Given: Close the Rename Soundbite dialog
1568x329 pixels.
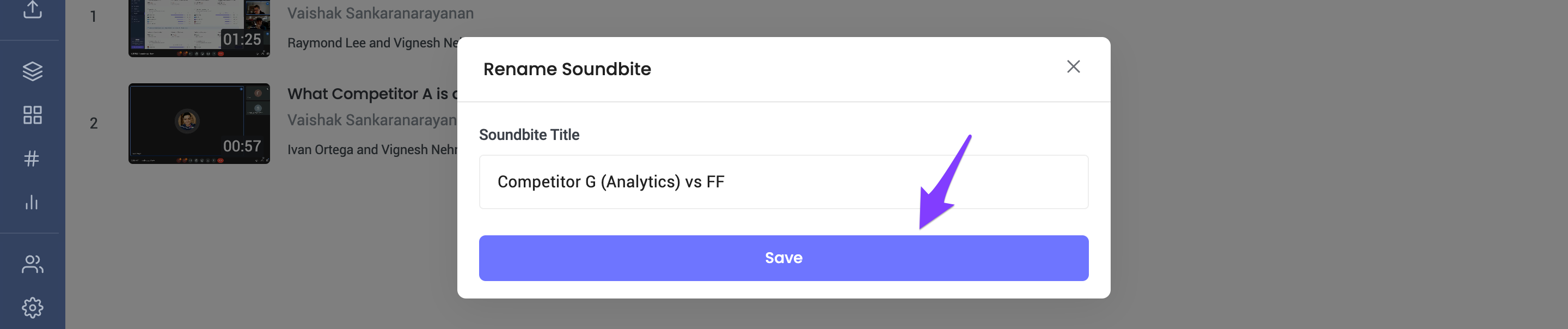Looking at the screenshot, I should click(1073, 66).
